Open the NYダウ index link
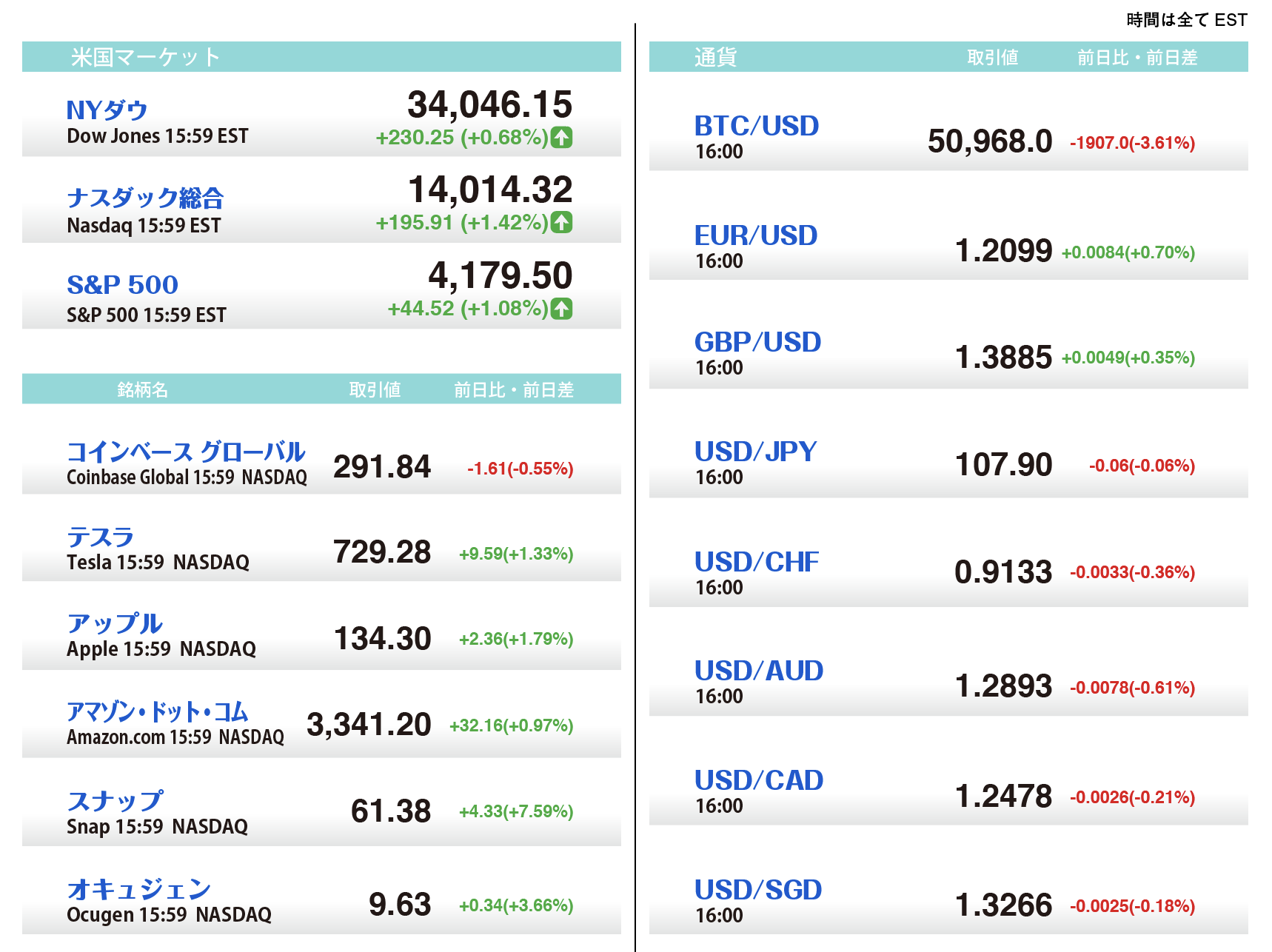This screenshot has width=1272, height=952. [107, 110]
